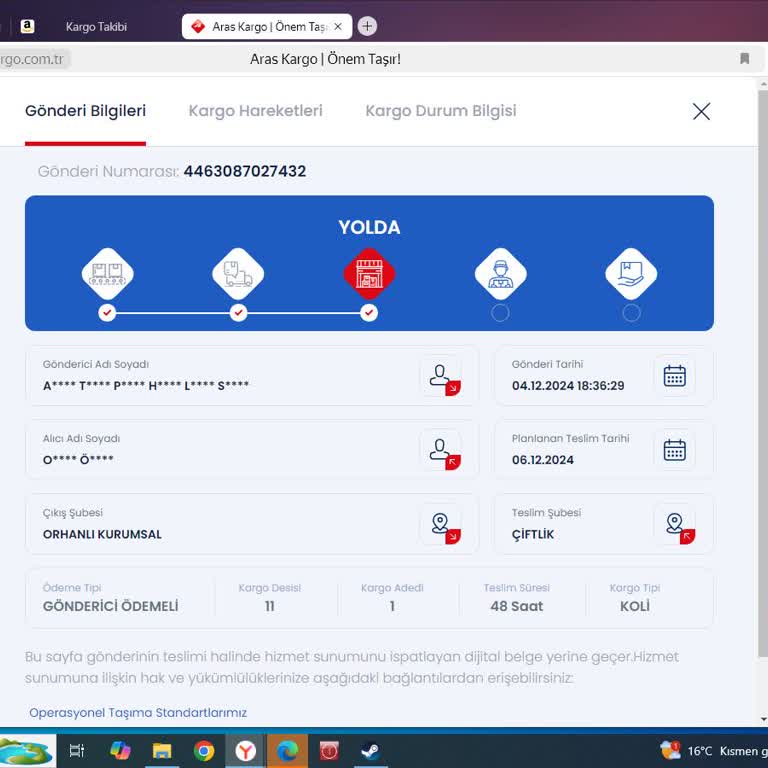Viewport: 768px width, 768px height.
Task: Click the Teslim Süresi value 48 Saat
Action: (517, 606)
